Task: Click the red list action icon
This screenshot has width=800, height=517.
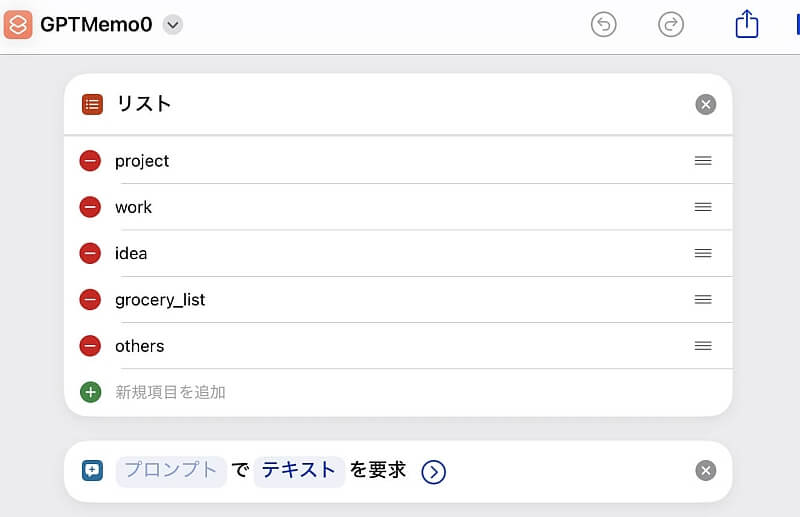Action: [92, 104]
